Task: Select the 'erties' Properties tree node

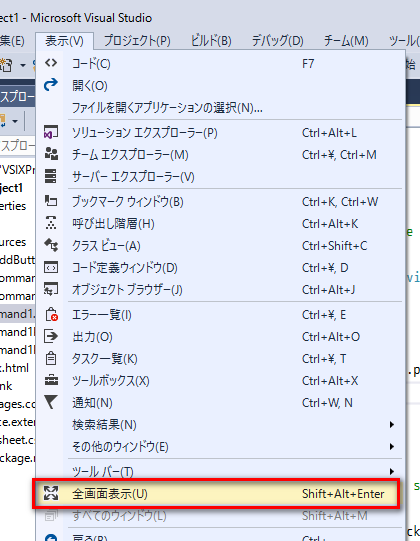Action: tap(13, 206)
